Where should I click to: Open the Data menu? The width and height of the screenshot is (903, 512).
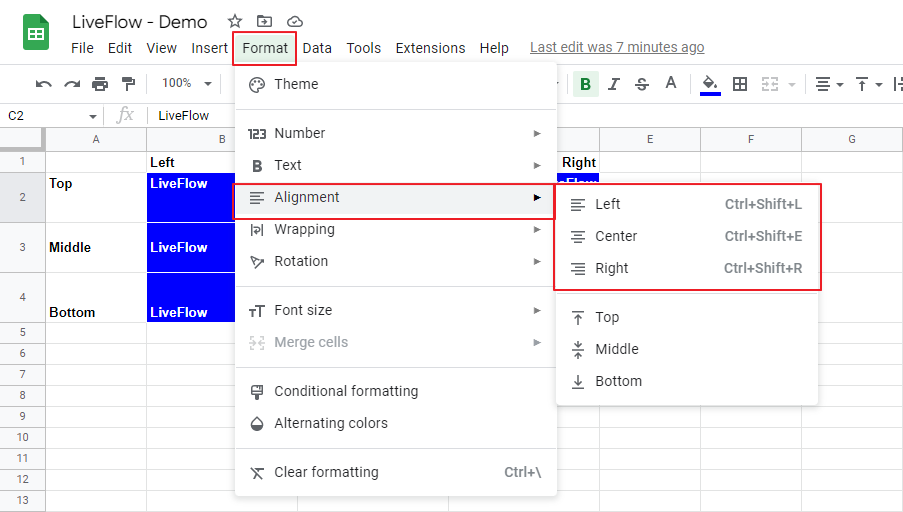pos(317,48)
